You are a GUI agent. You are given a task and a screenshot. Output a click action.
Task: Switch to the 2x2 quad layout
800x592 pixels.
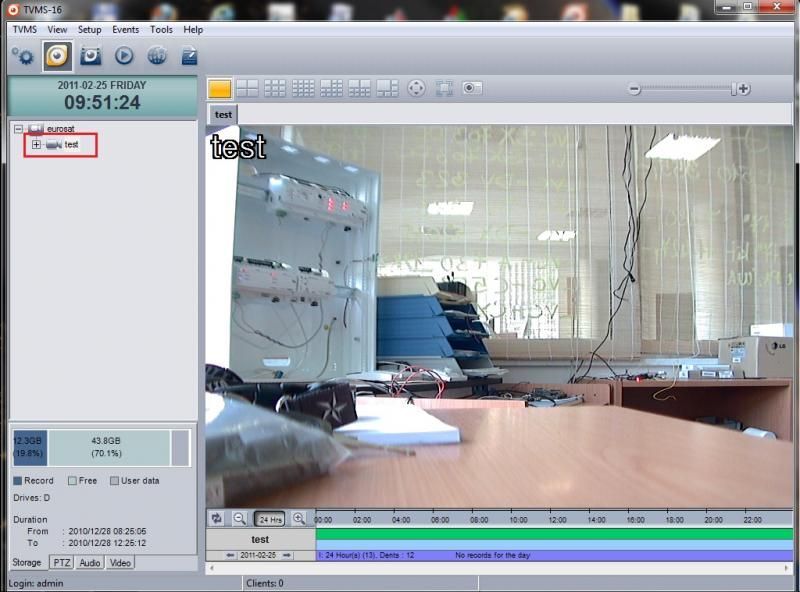[x=247, y=89]
